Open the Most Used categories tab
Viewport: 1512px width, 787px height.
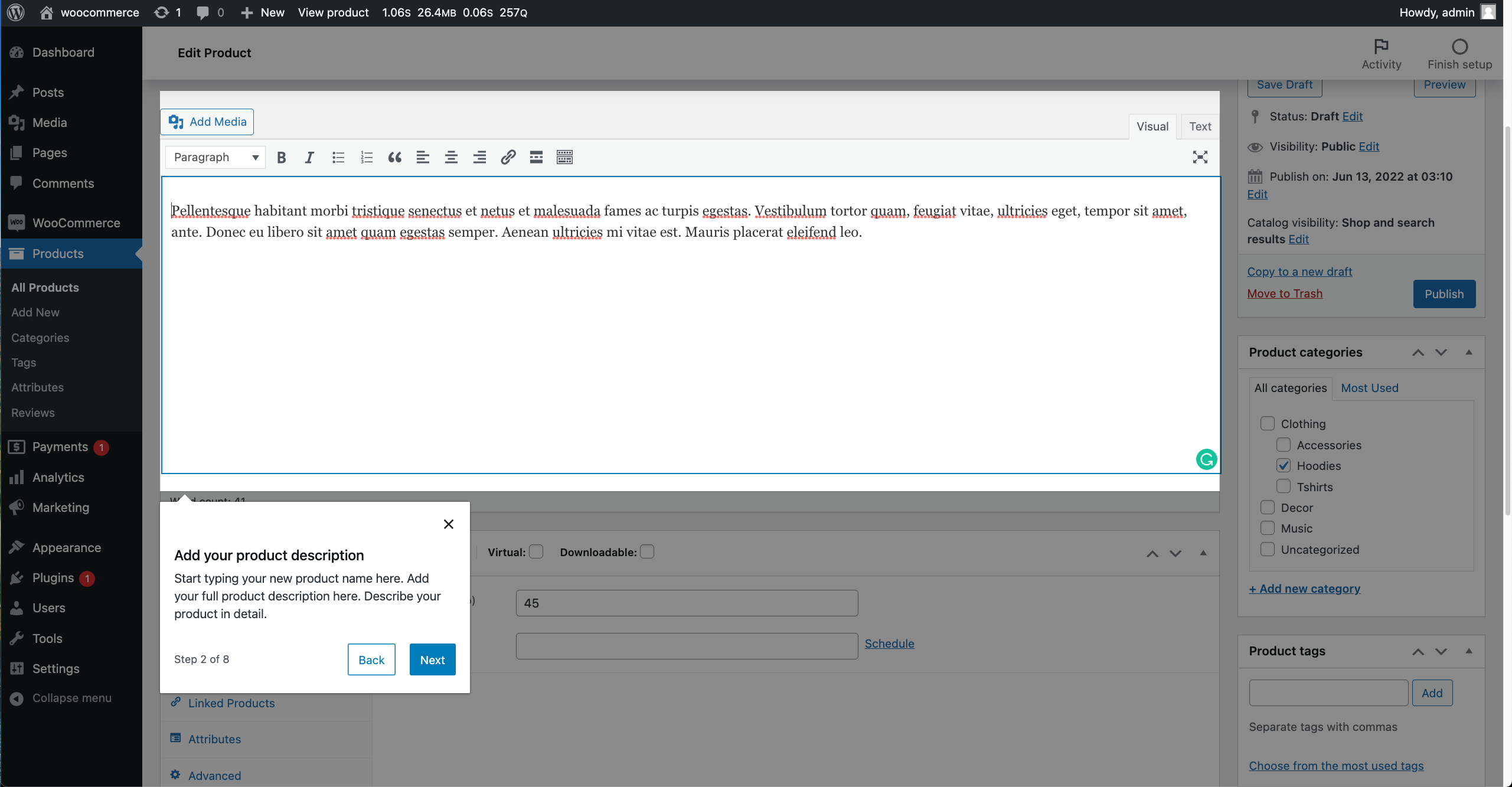coord(1369,388)
